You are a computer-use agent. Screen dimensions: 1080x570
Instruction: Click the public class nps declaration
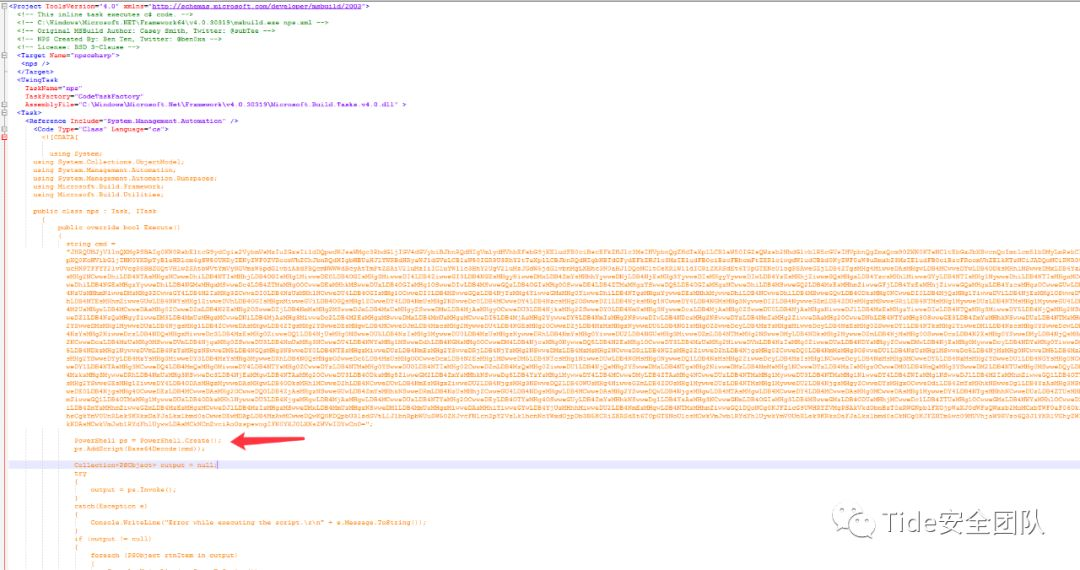[95, 211]
